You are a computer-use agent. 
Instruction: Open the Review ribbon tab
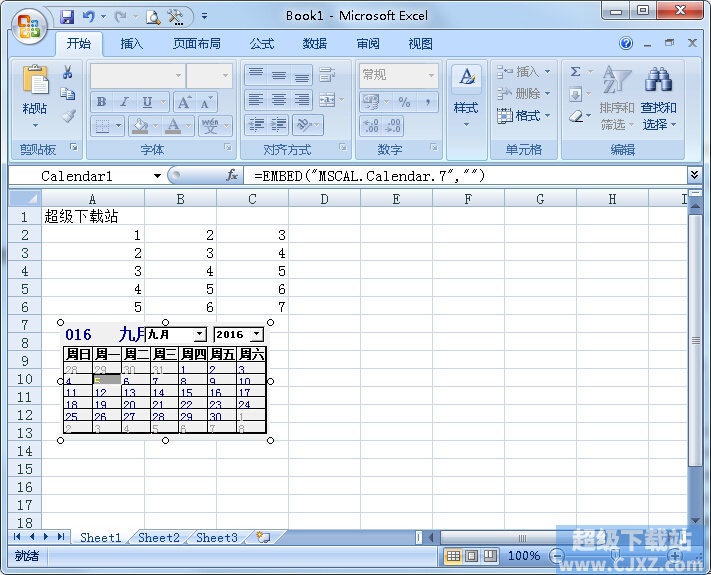pos(368,44)
